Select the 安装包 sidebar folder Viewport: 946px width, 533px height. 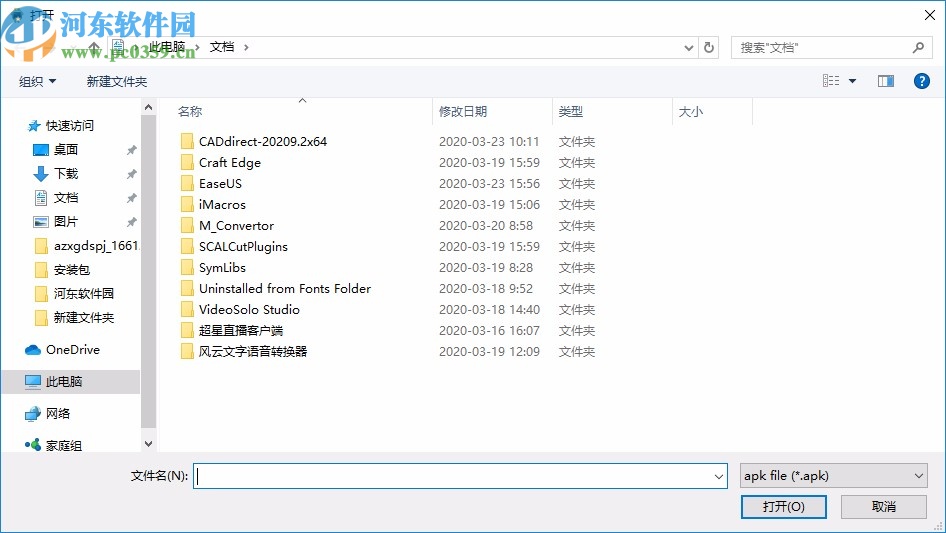[72, 269]
